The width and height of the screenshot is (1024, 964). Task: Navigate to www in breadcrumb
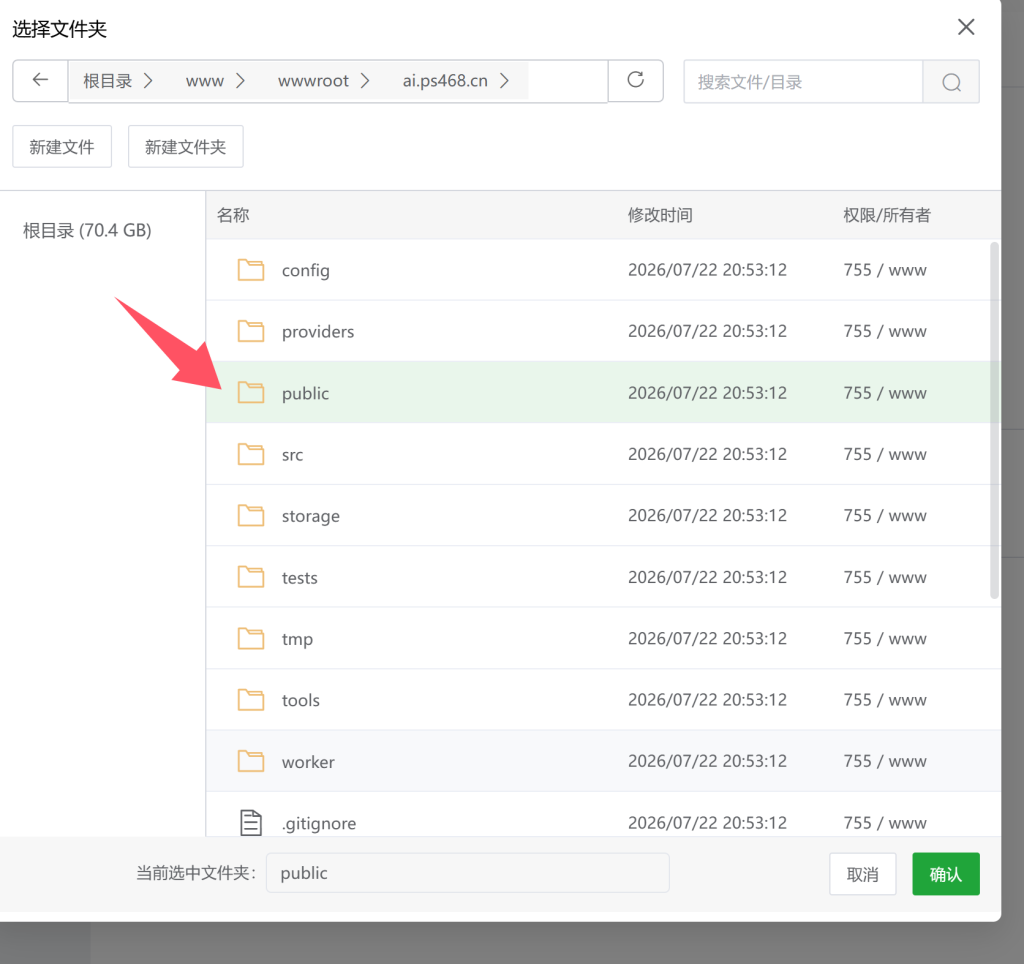coord(204,81)
